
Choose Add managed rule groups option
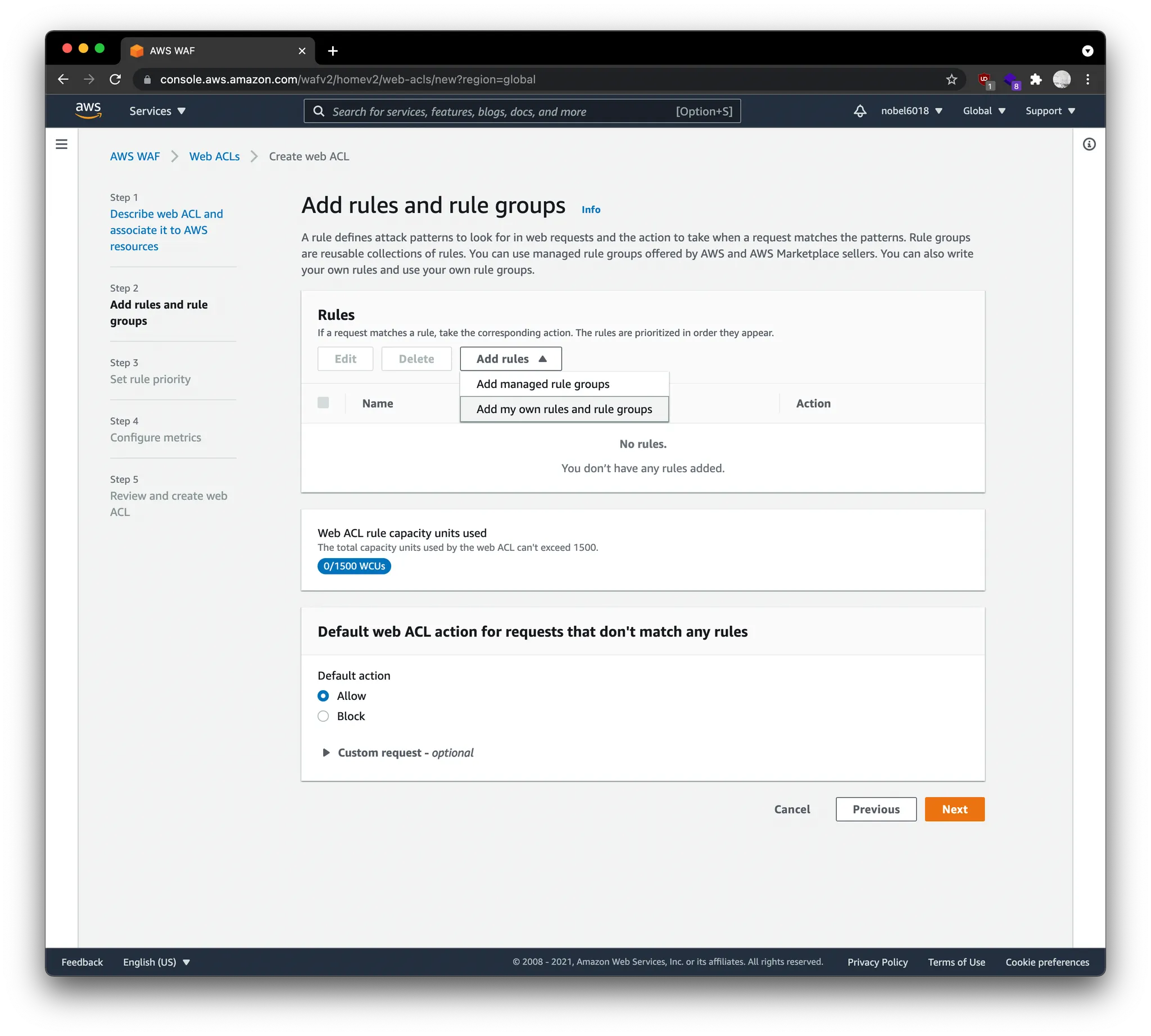click(542, 384)
